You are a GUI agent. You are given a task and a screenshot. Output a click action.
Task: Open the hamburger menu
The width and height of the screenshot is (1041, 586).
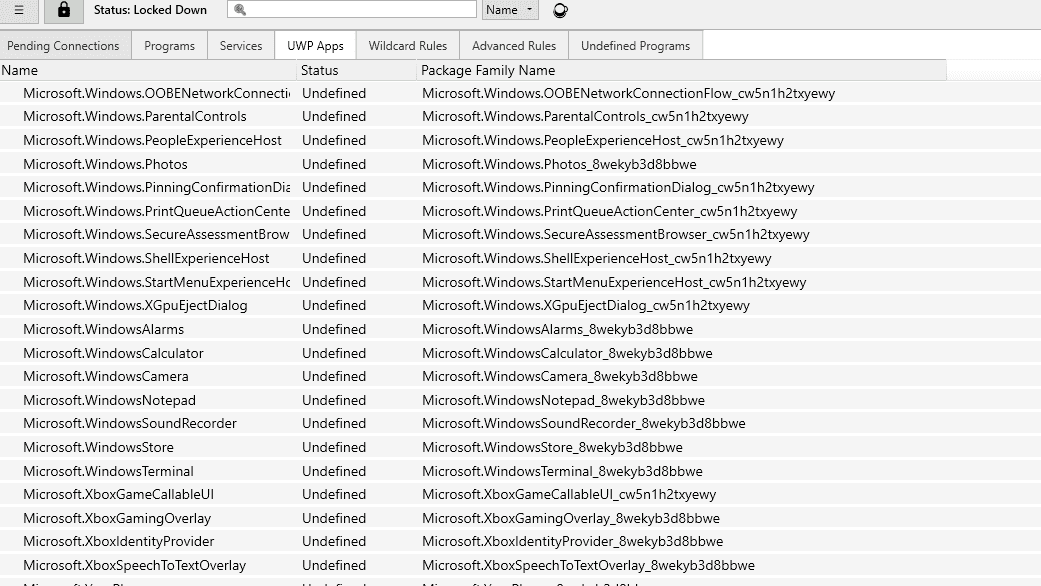tap(19, 10)
